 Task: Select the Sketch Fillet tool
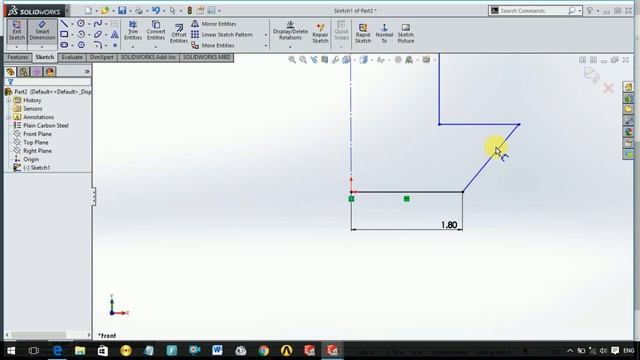(x=98, y=45)
